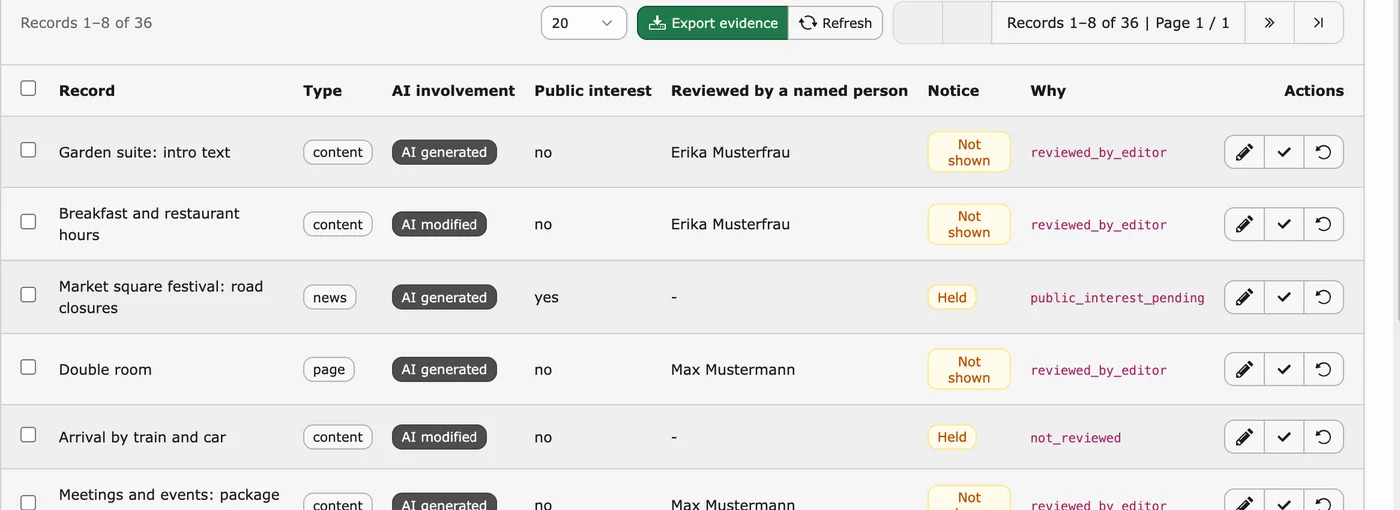Click the page type tag for Double room
This screenshot has width=1400, height=510.
(329, 369)
